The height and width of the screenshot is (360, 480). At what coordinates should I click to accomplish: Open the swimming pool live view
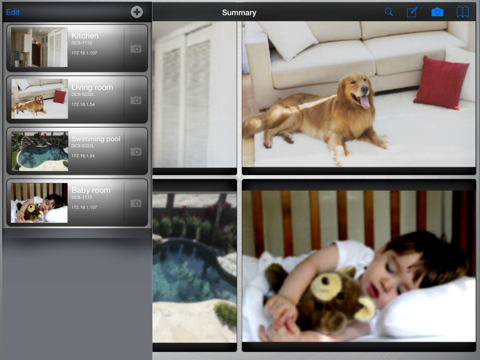click(x=195, y=267)
